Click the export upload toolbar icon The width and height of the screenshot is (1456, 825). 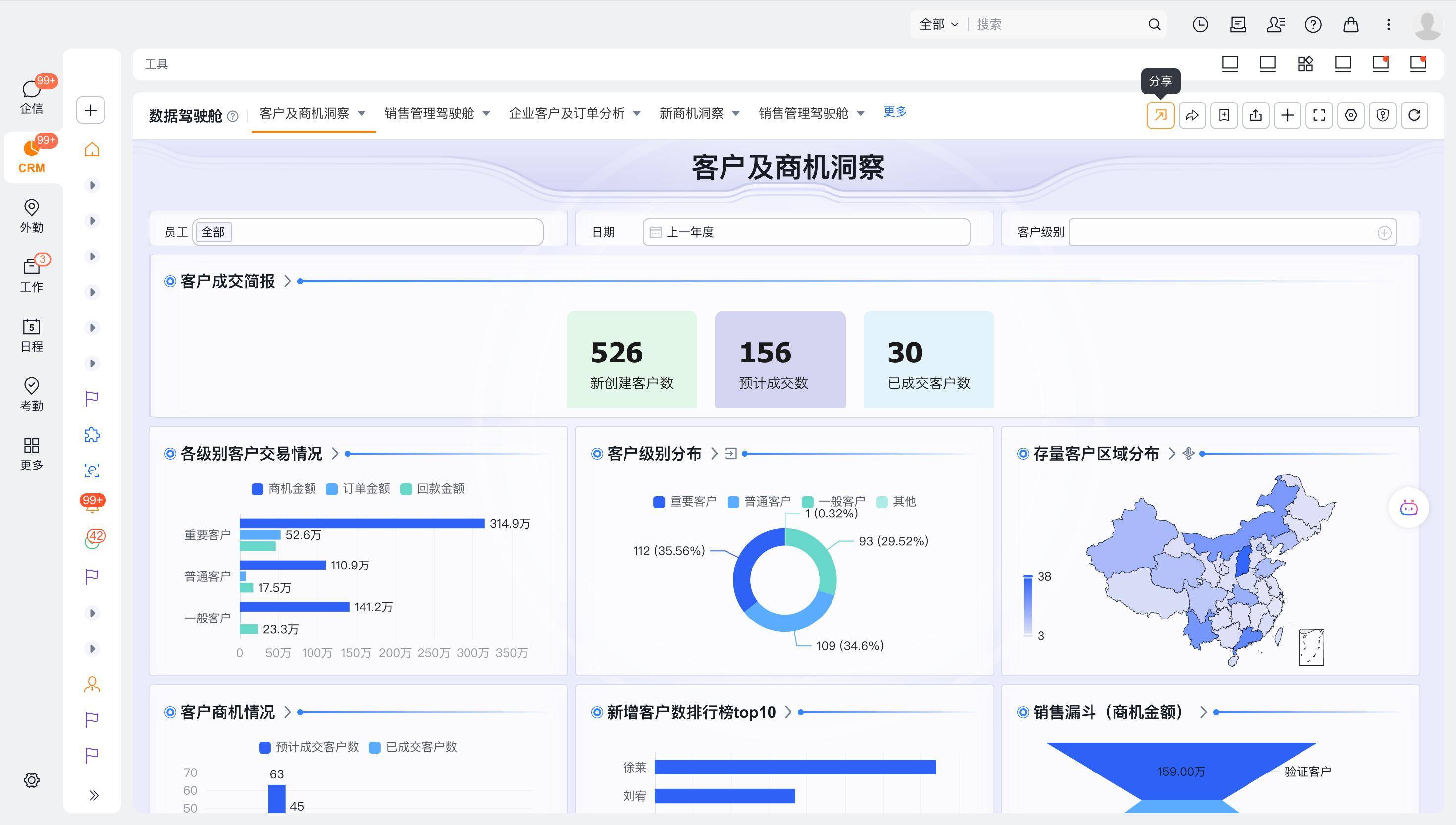point(1255,115)
